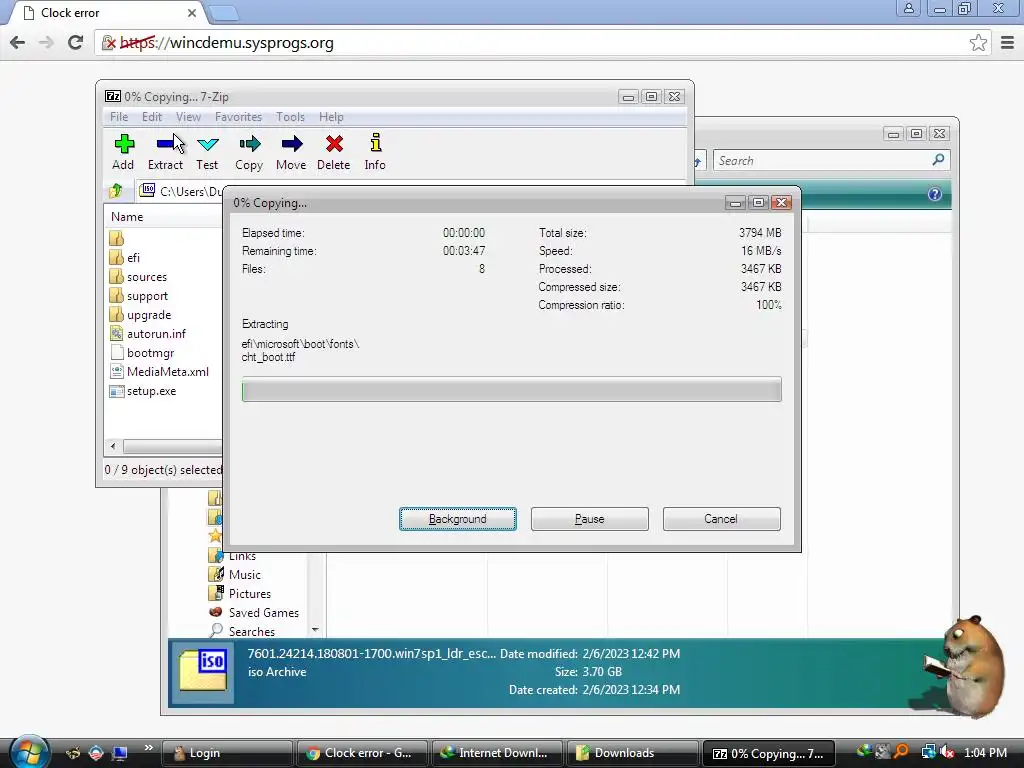Select autorun.inf in the file list
The width and height of the screenshot is (1024, 768).
point(156,334)
